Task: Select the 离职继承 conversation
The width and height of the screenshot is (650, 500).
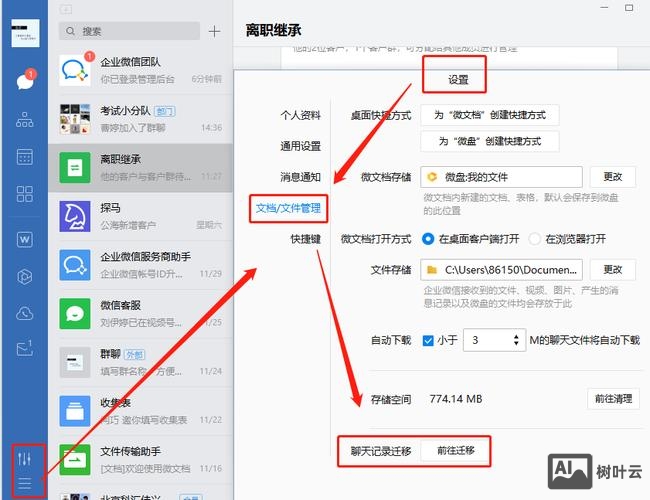Action: pyautogui.click(x=141, y=168)
